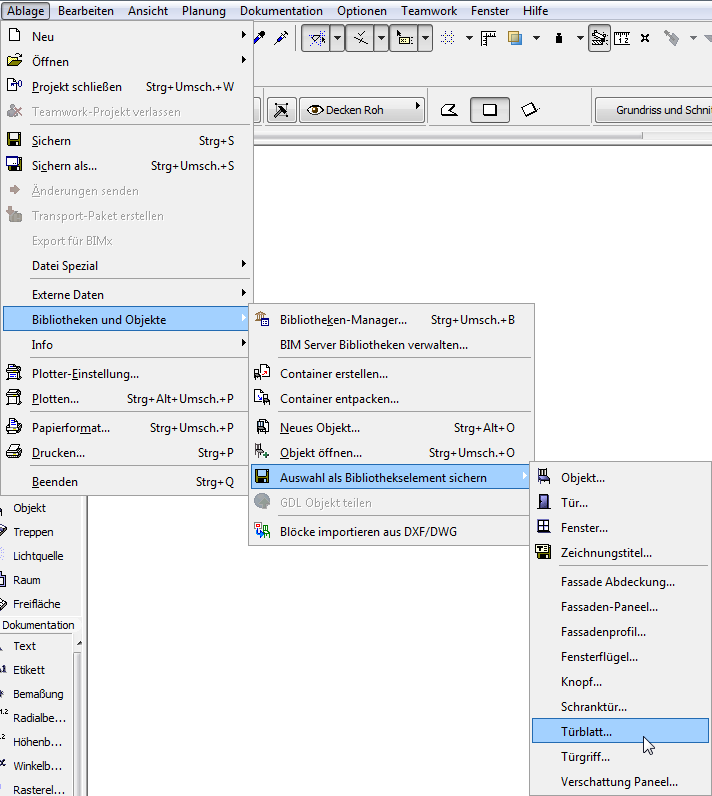Choose Sichern als...
712x796 pixels.
point(126,166)
